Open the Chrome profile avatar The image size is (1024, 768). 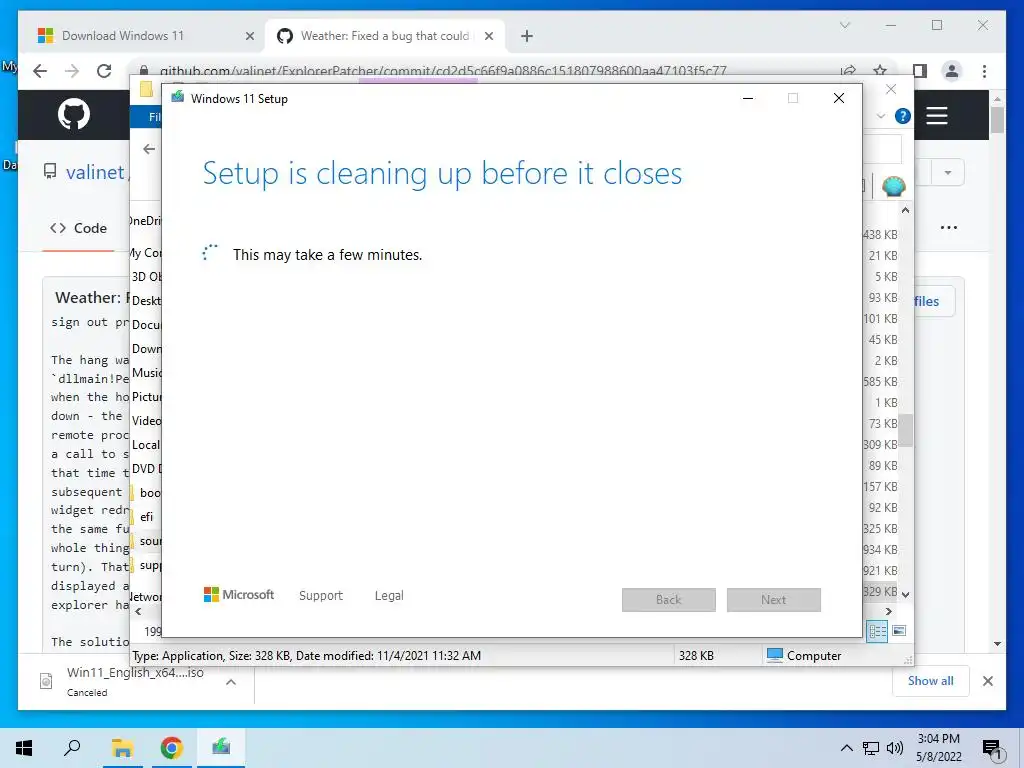tap(952, 71)
